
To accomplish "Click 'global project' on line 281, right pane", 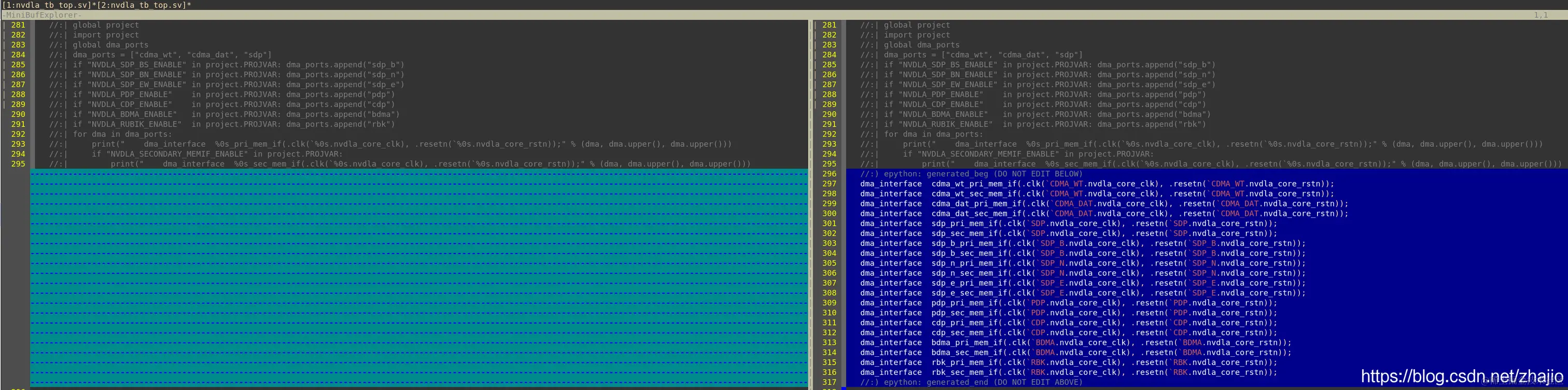I will click(917, 25).
